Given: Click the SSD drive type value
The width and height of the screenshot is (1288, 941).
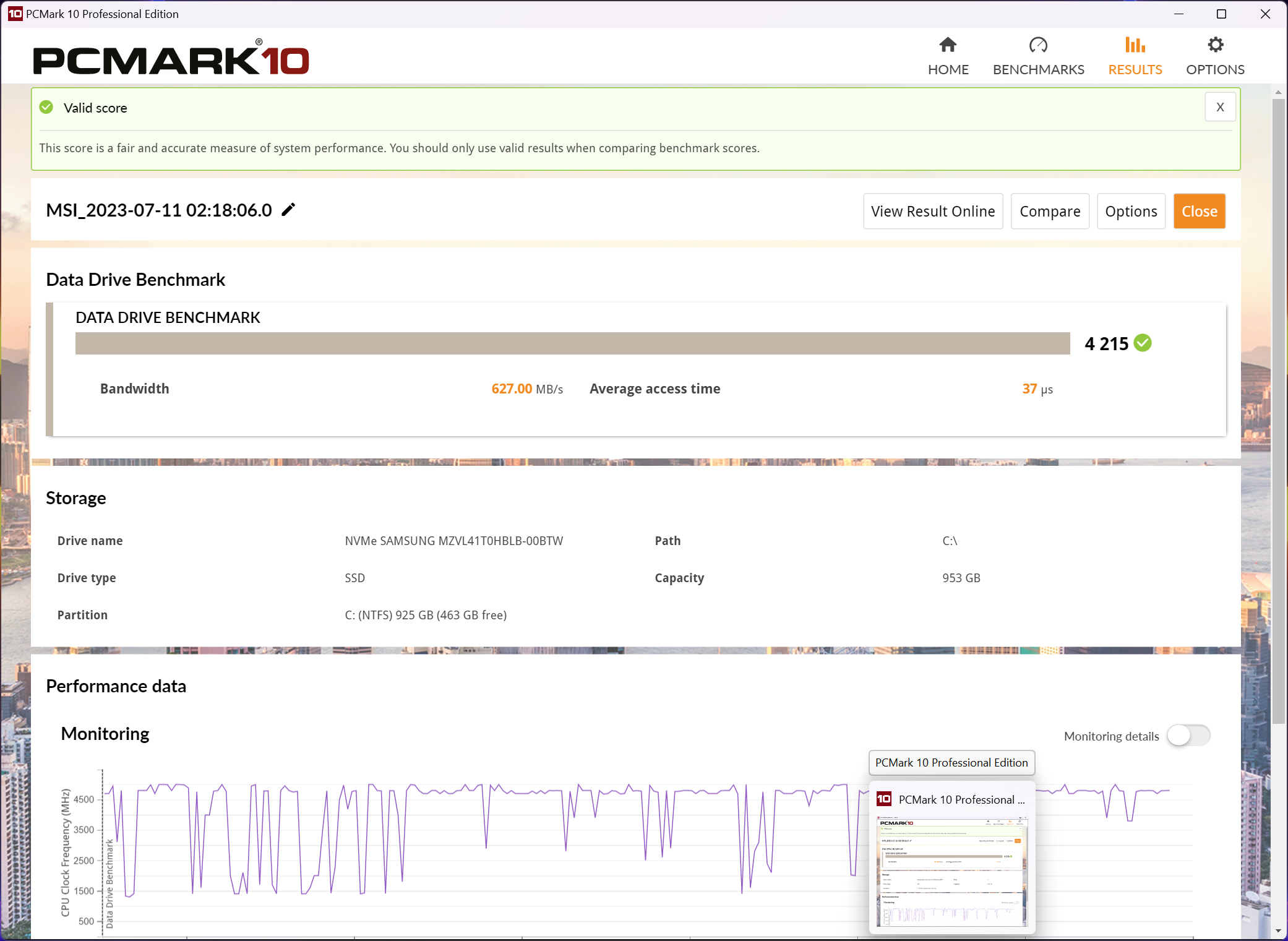Looking at the screenshot, I should (x=355, y=578).
